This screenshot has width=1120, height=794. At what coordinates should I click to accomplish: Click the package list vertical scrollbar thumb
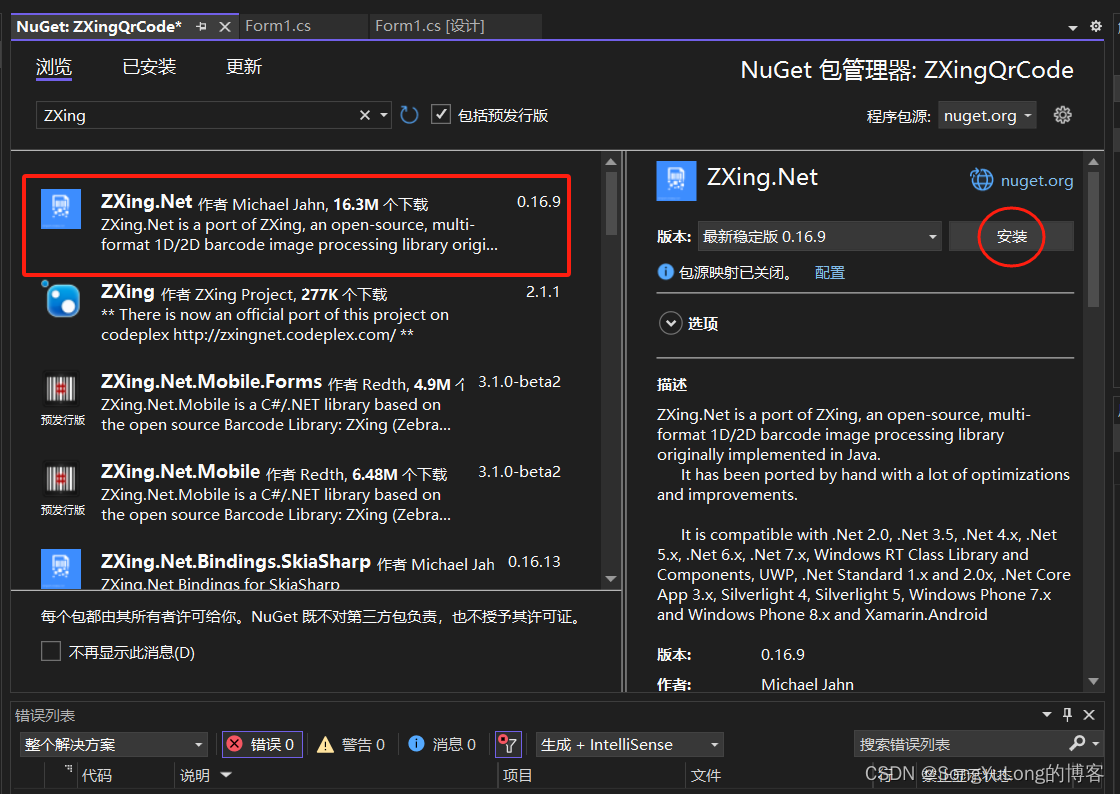point(611,203)
